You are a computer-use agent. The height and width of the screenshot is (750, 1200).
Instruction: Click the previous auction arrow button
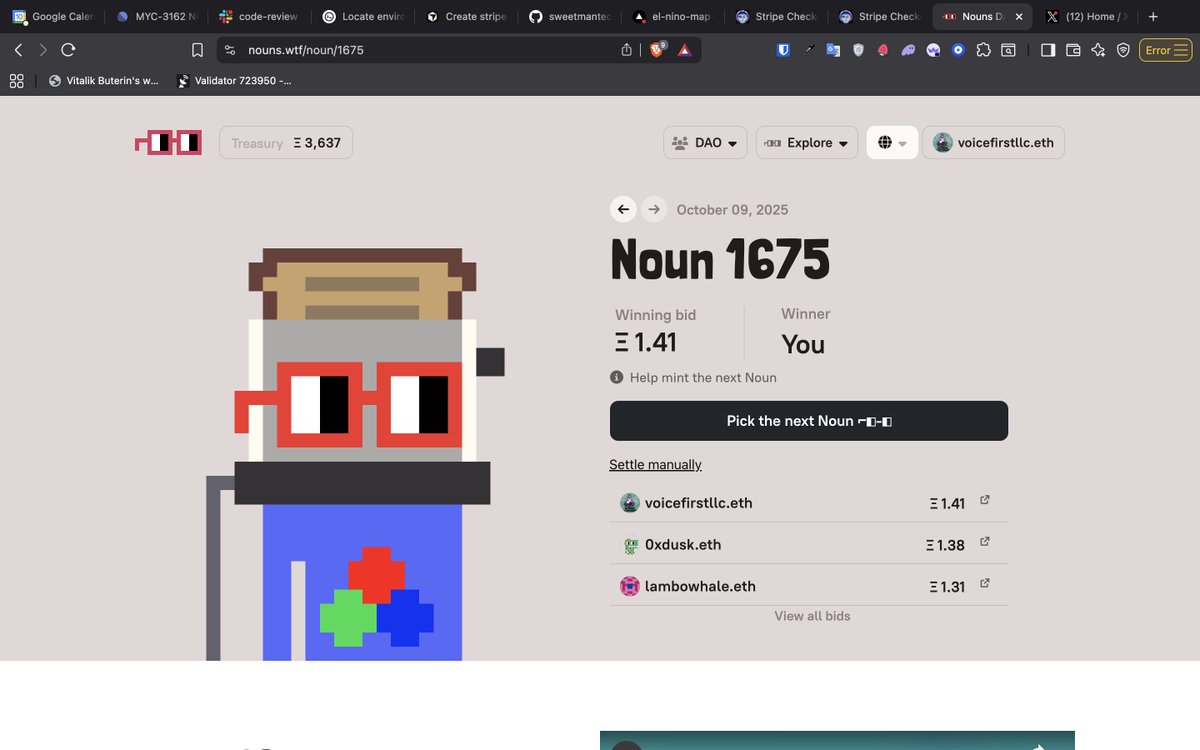pos(622,209)
